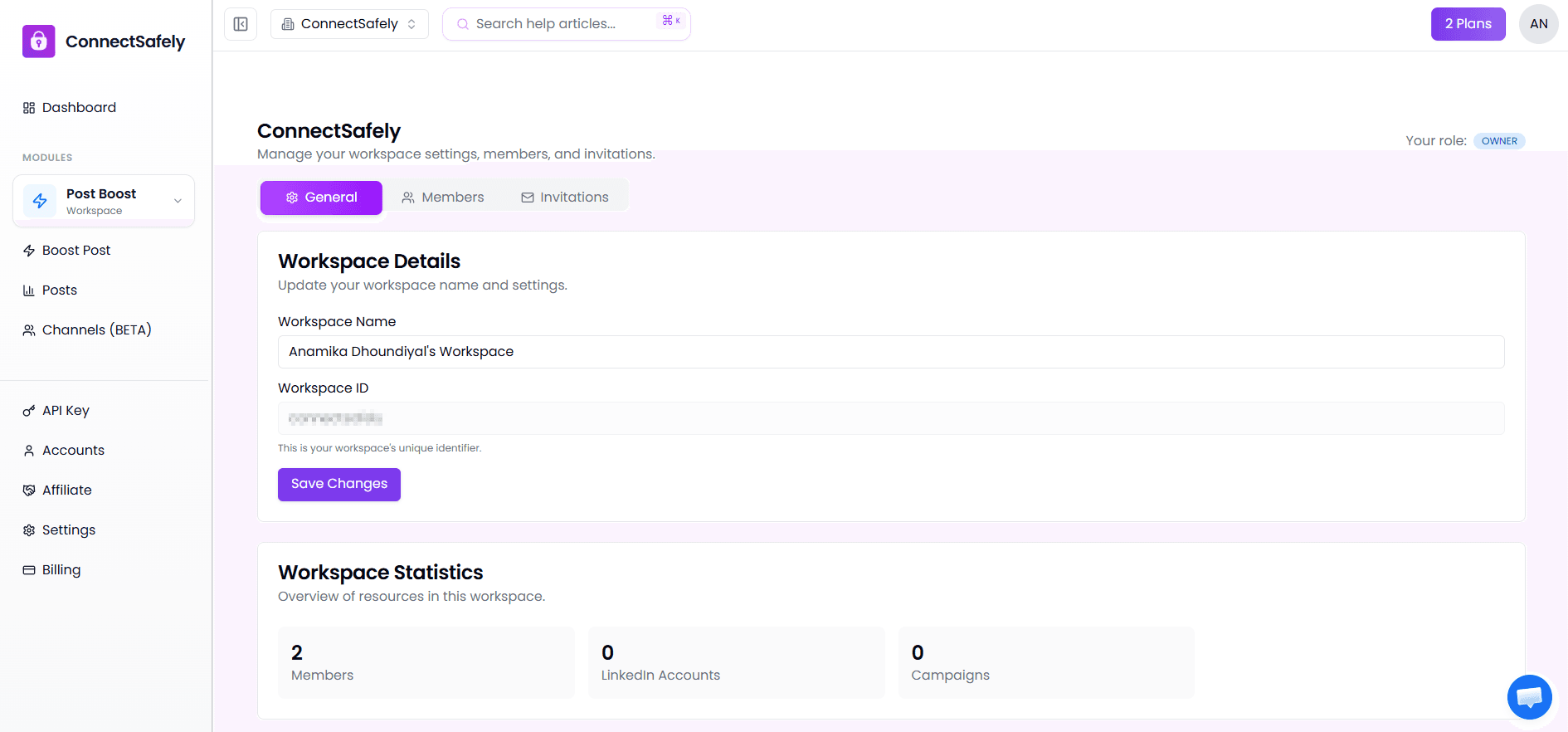Click the ConnectSafely brand name link

[125, 41]
